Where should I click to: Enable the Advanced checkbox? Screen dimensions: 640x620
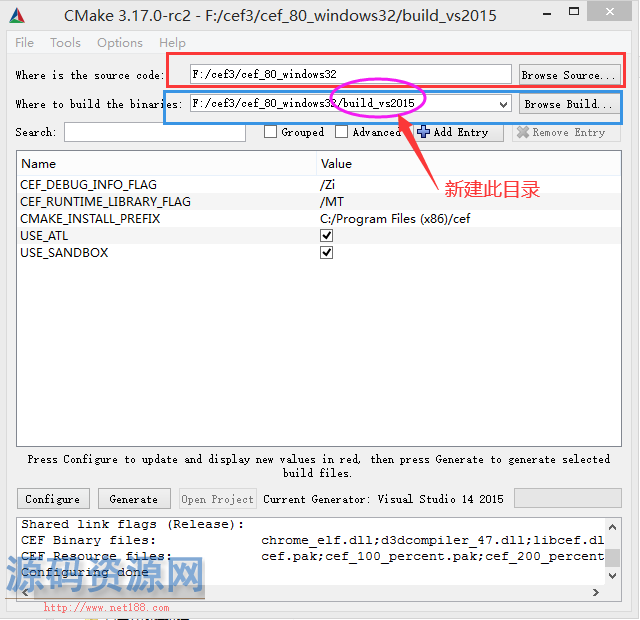click(342, 132)
